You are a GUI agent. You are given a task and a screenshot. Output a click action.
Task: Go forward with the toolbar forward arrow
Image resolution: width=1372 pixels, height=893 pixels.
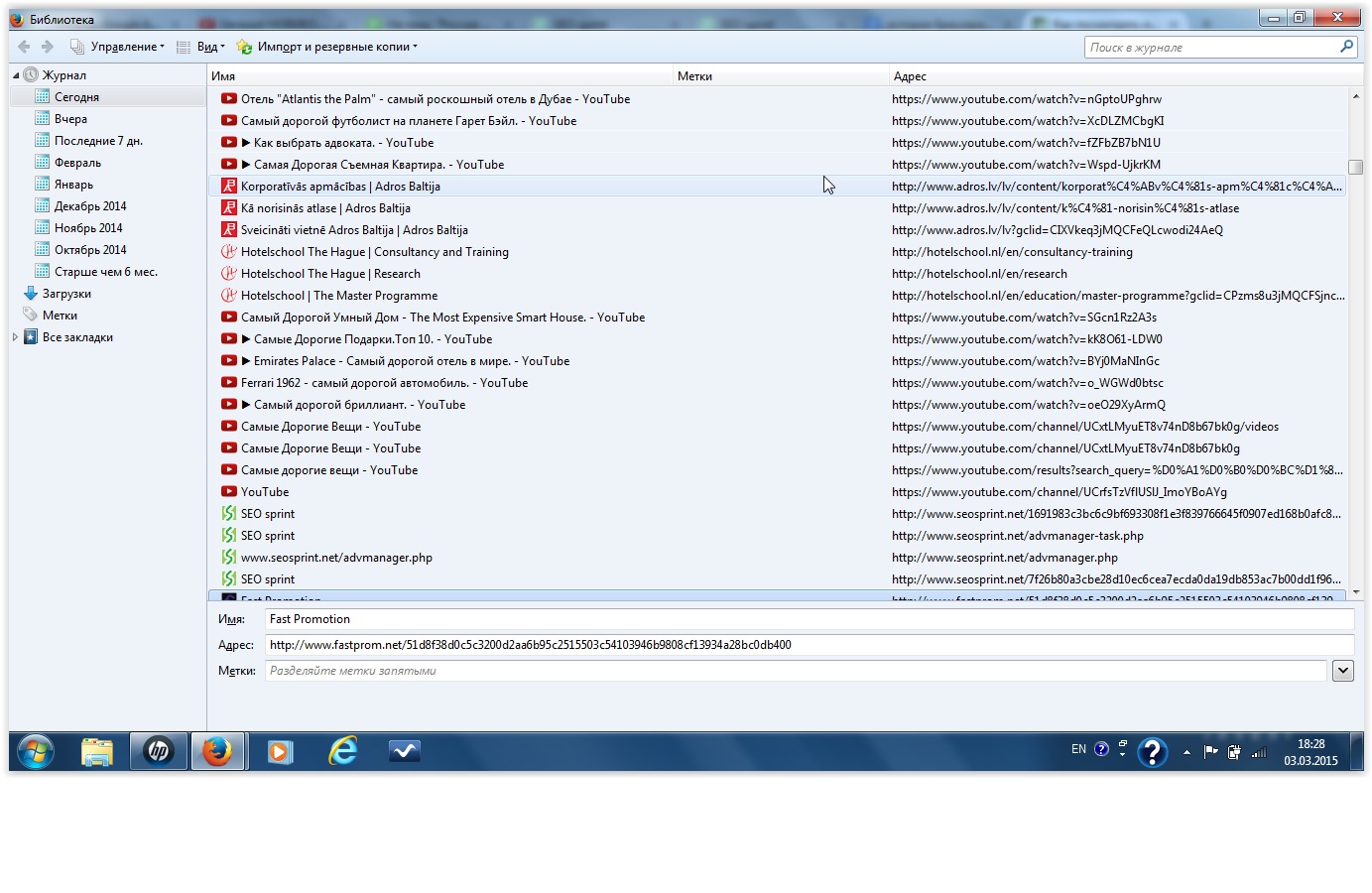click(47, 47)
